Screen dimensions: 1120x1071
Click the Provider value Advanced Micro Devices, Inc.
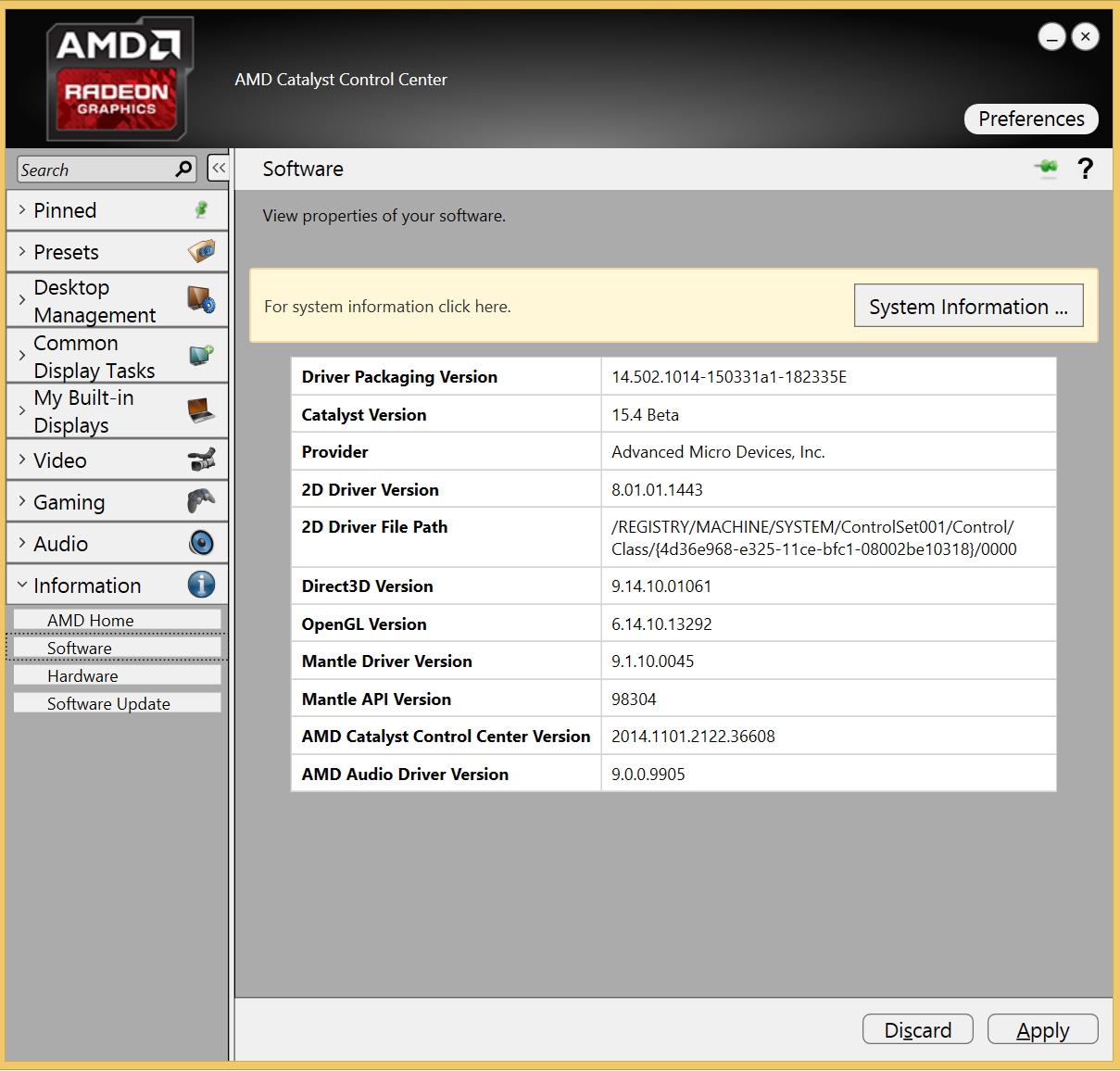coord(718,452)
